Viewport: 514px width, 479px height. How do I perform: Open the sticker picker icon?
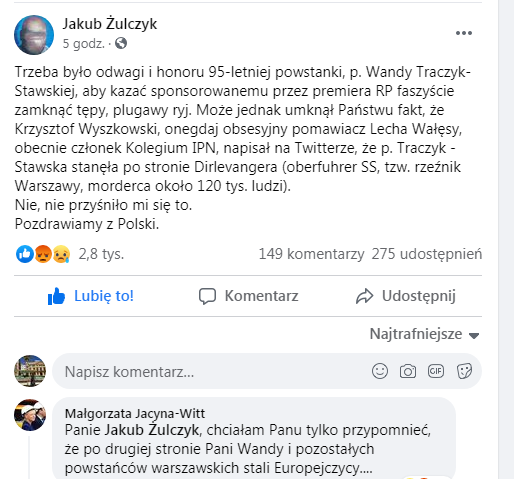pos(464,371)
